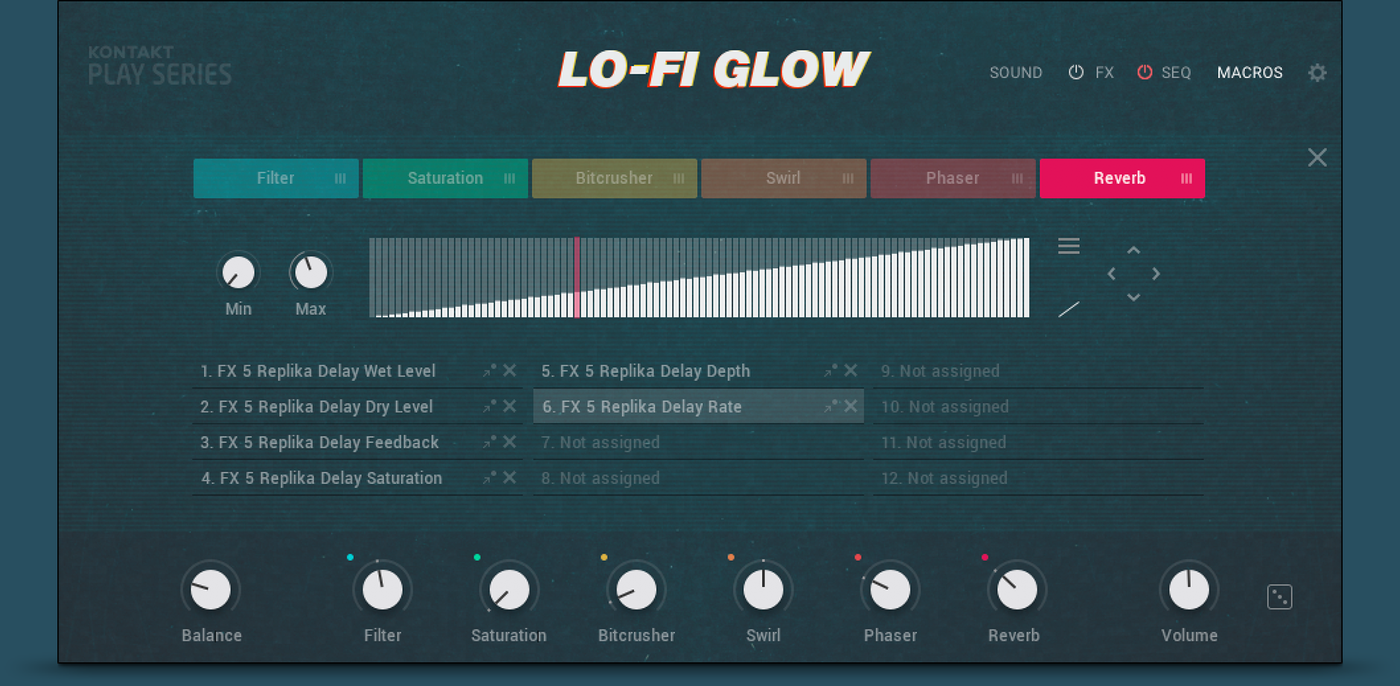Select empty slot 8 Not assigned
Screen dimensions: 1400x686
698,478
